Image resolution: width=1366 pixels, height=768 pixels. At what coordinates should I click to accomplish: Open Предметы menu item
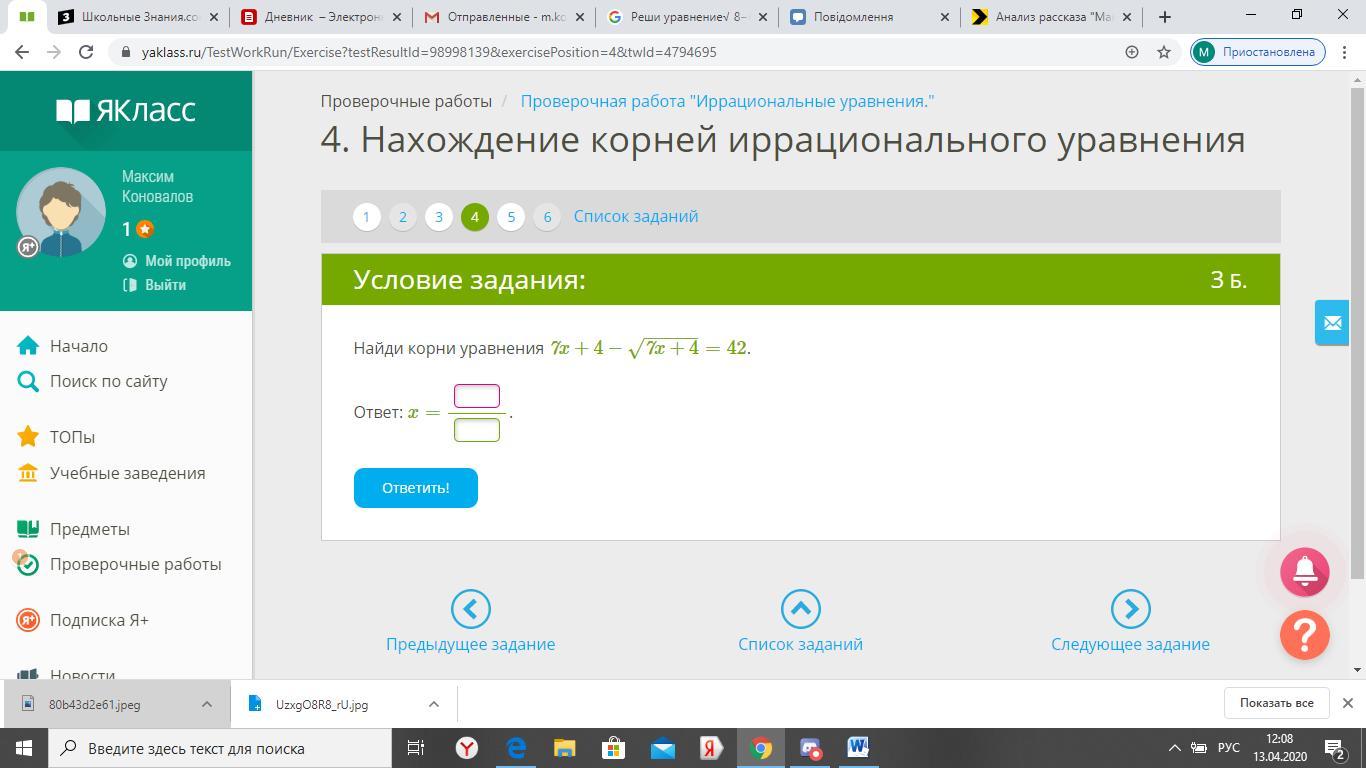pos(90,529)
